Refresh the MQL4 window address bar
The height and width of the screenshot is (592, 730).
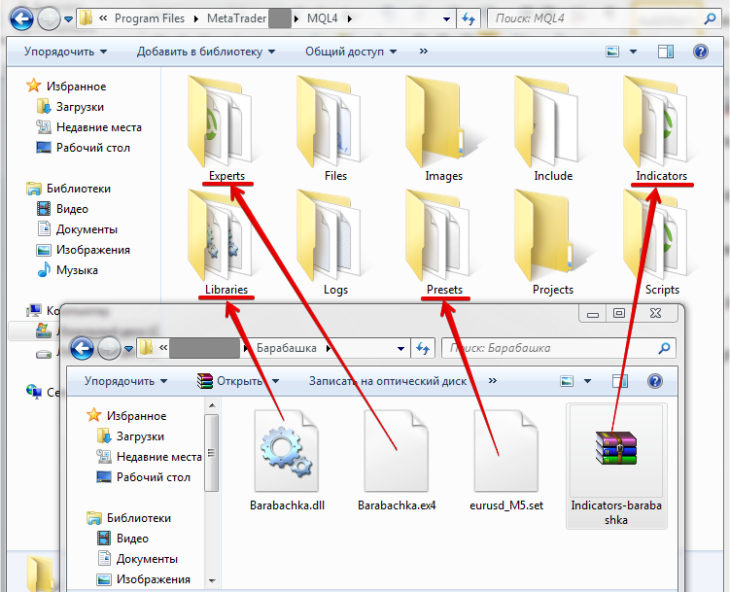pyautogui.click(x=468, y=19)
